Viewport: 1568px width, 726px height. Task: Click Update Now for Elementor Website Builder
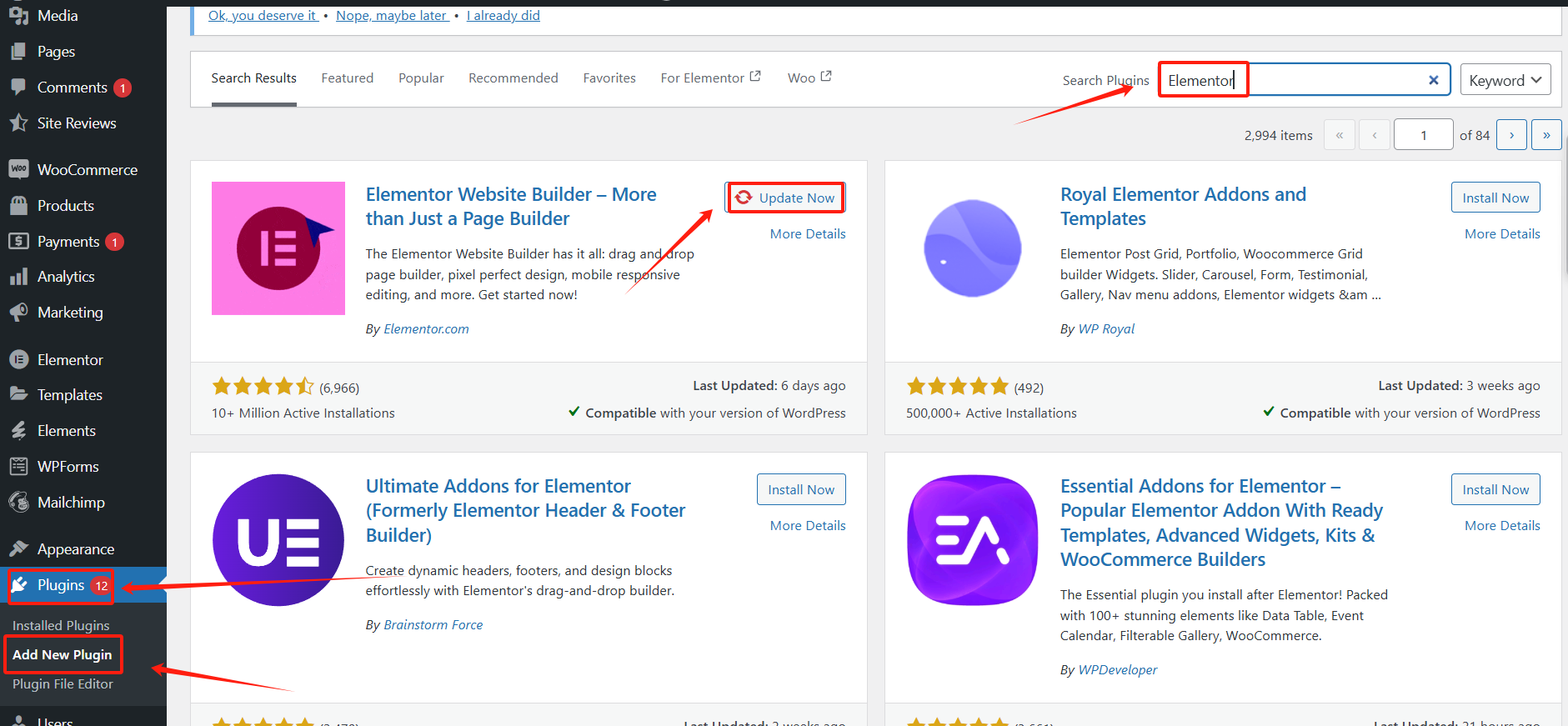click(785, 198)
